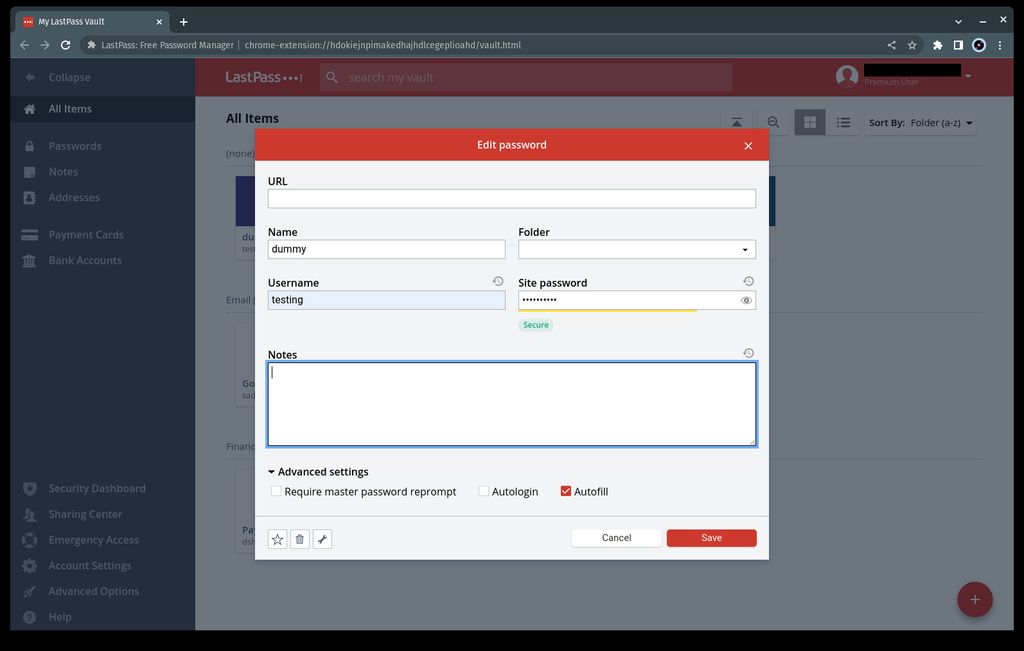Image resolution: width=1024 pixels, height=651 pixels.
Task: Click the zoom out view icon
Action: [x=773, y=122]
